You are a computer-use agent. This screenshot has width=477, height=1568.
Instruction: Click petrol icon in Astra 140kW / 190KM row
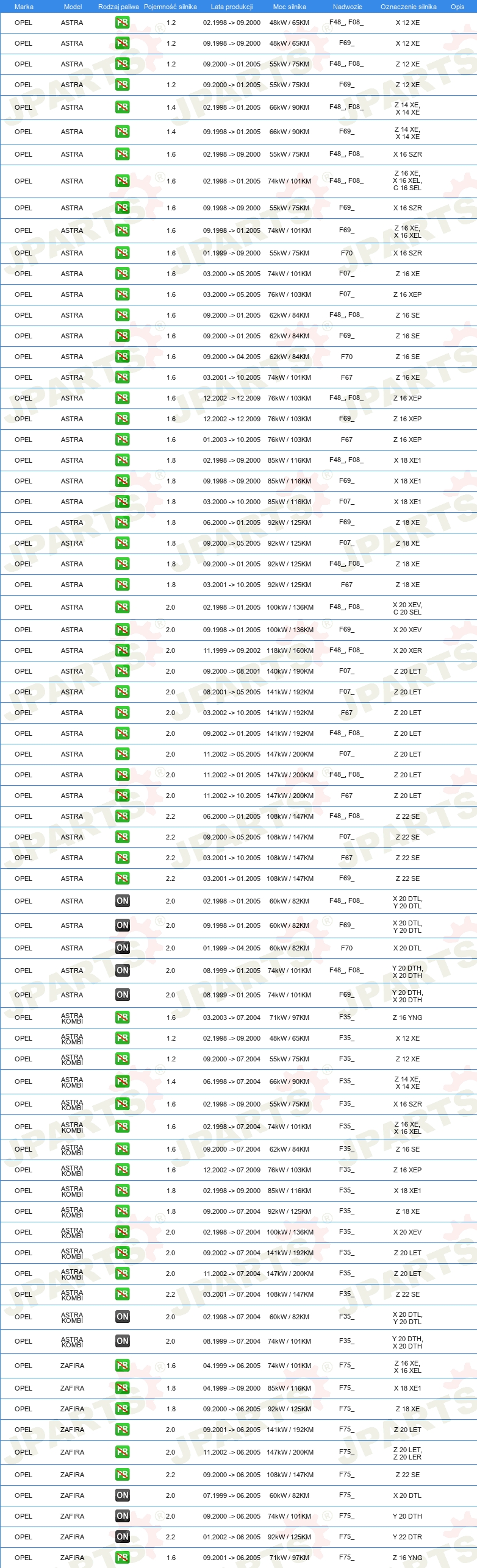pyautogui.click(x=122, y=671)
